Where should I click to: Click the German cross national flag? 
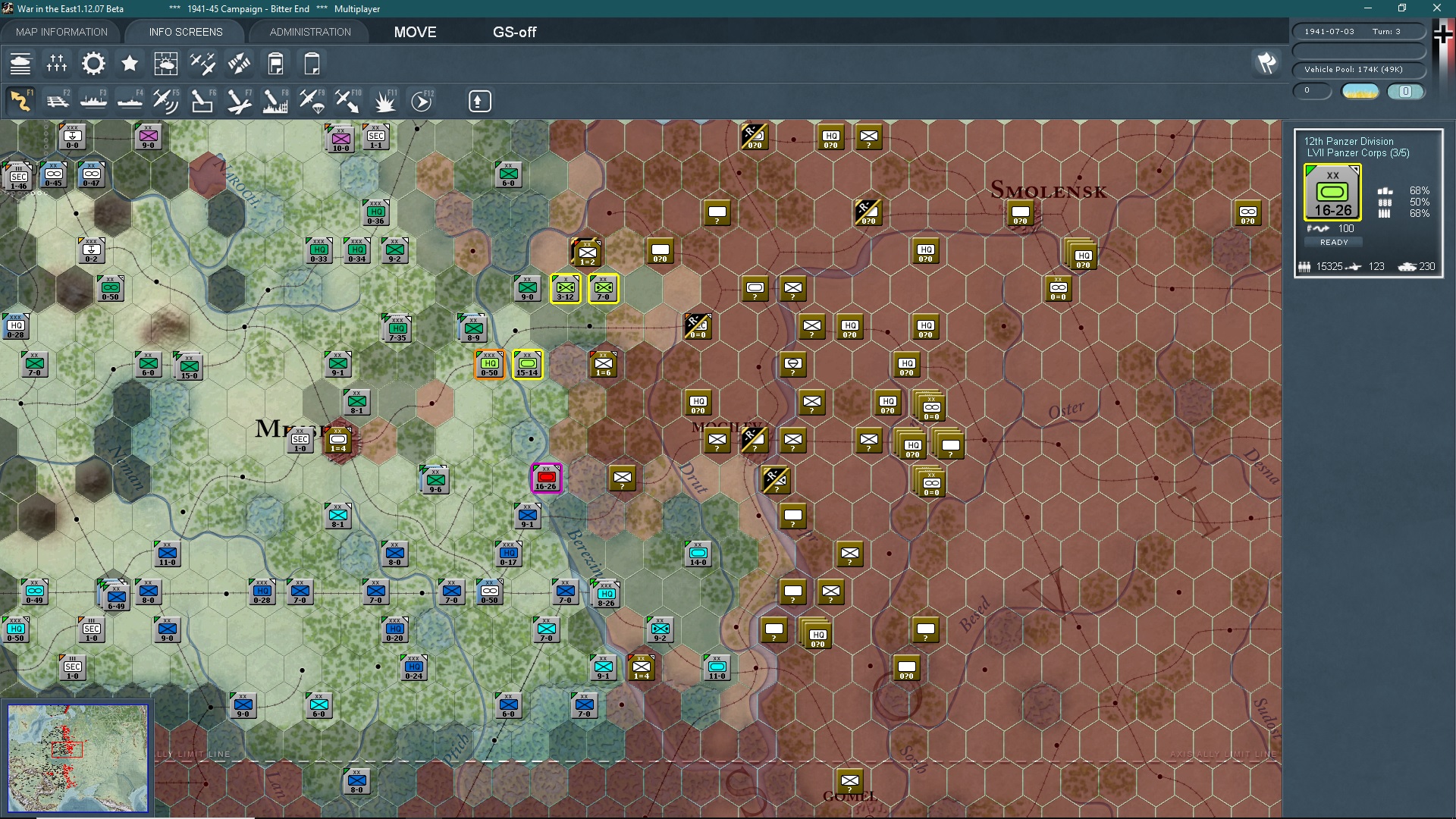(x=1442, y=34)
